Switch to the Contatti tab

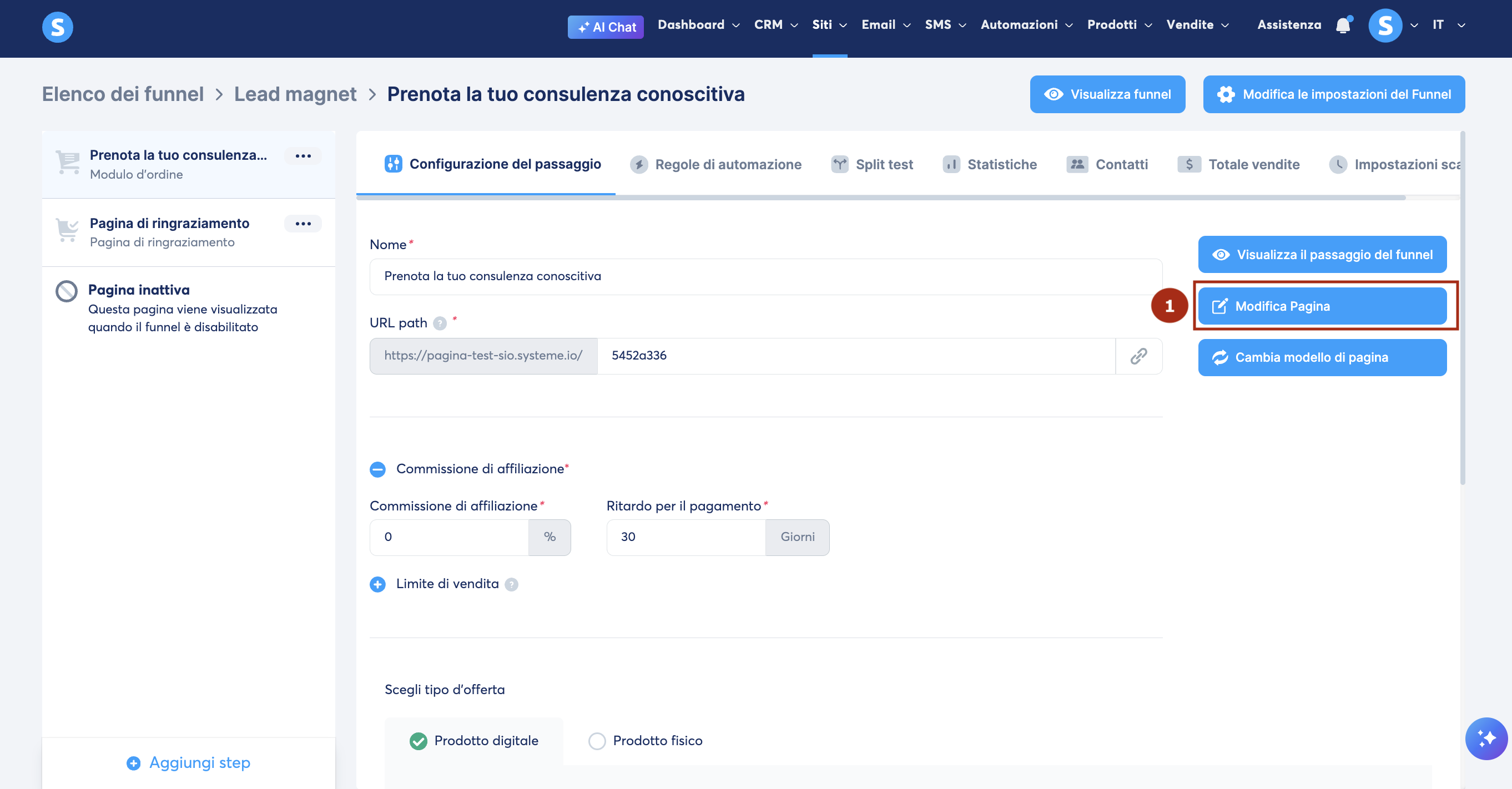pyautogui.click(x=1107, y=165)
